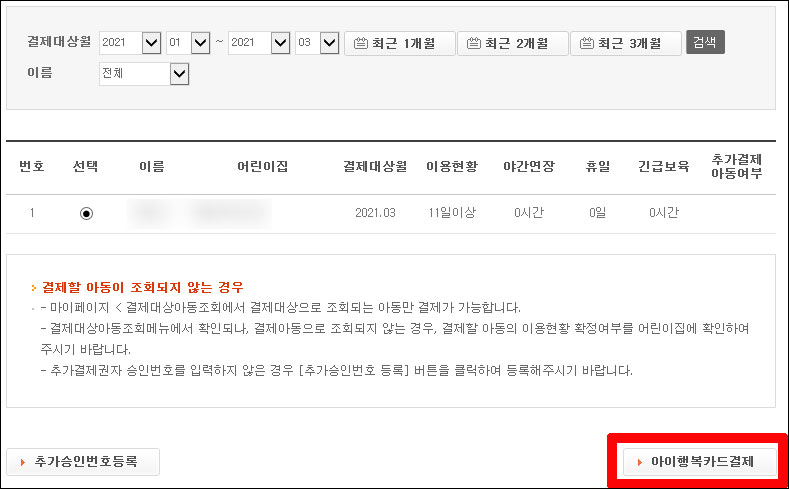Select the radio button in row 1
This screenshot has height=489, width=789.
(87, 214)
